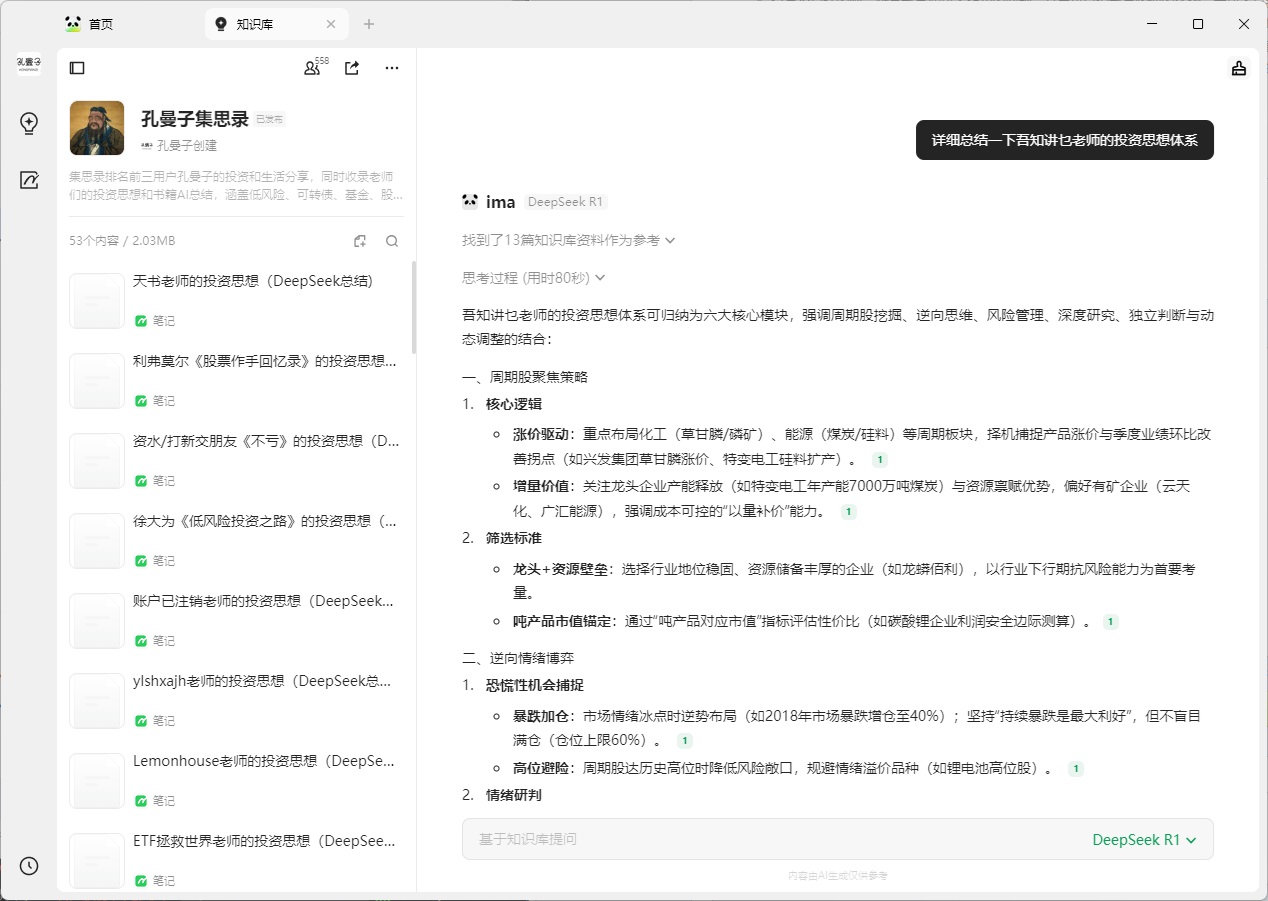Open the note edit icon in left rail
This screenshot has width=1268, height=901.
(x=29, y=180)
